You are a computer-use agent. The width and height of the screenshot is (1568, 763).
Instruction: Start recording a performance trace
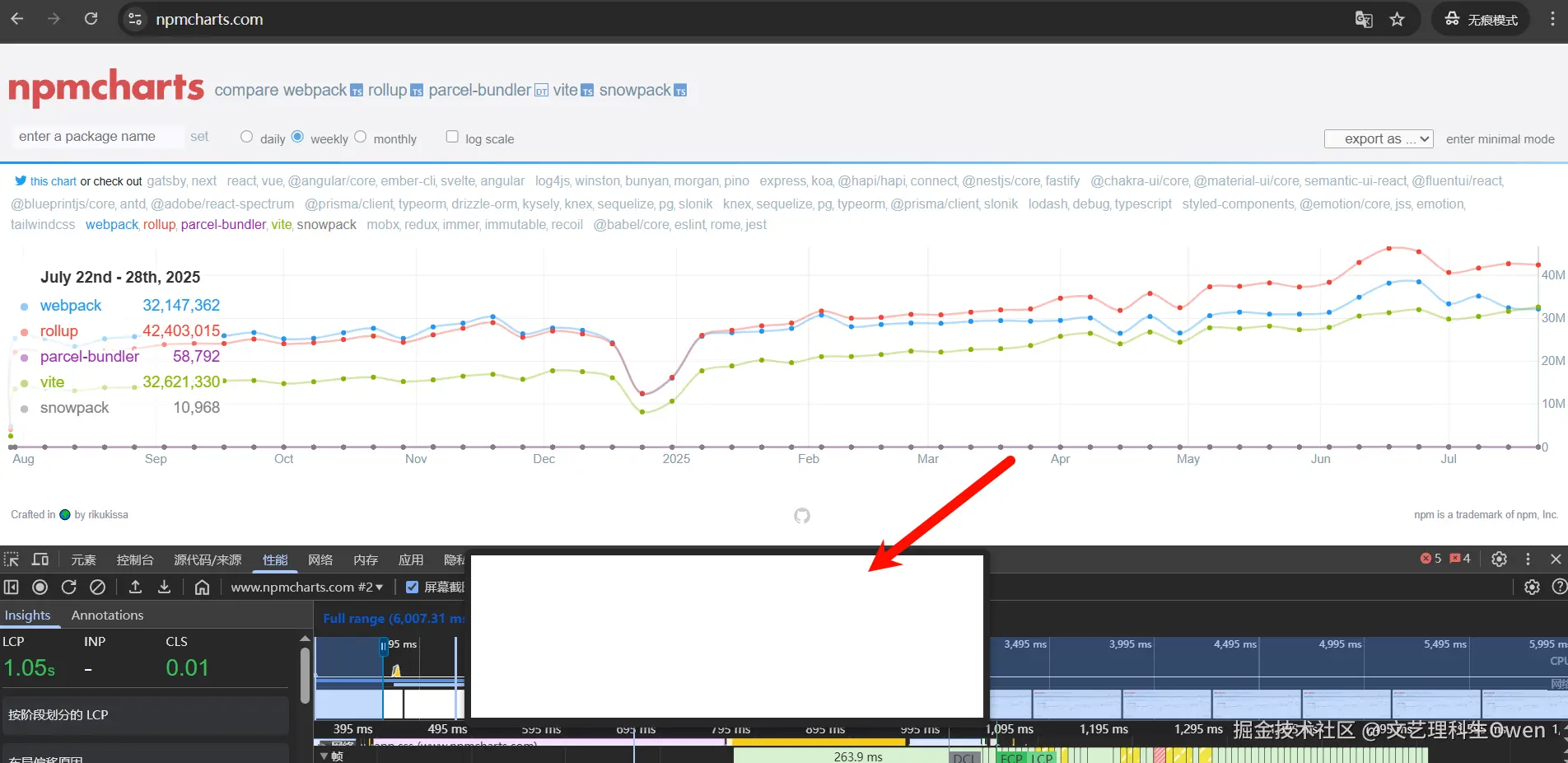pos(40,587)
